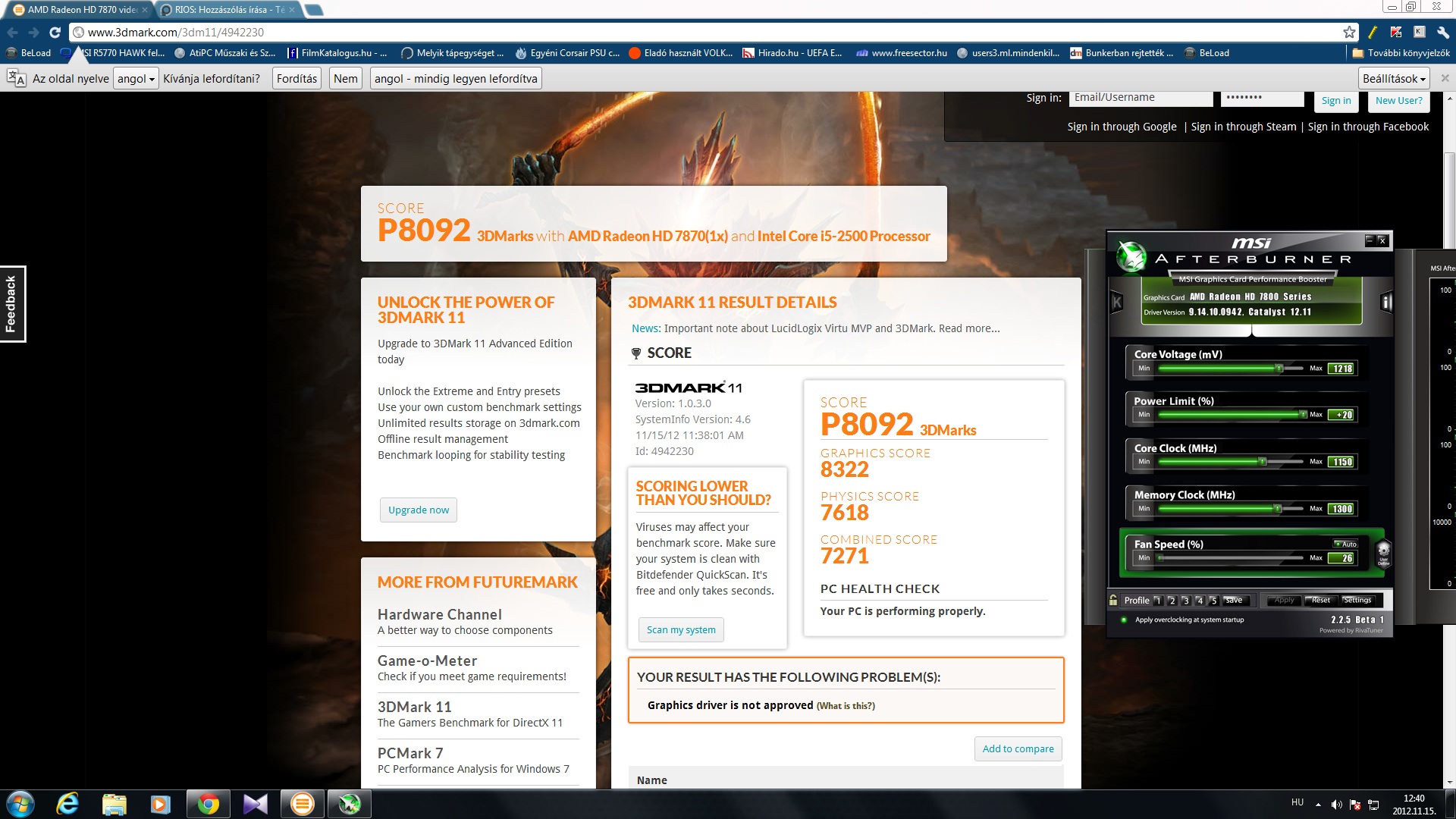Screen dimensions: 1456x819
Task: Click the Power Limit slider
Action: pyautogui.click(x=1231, y=415)
